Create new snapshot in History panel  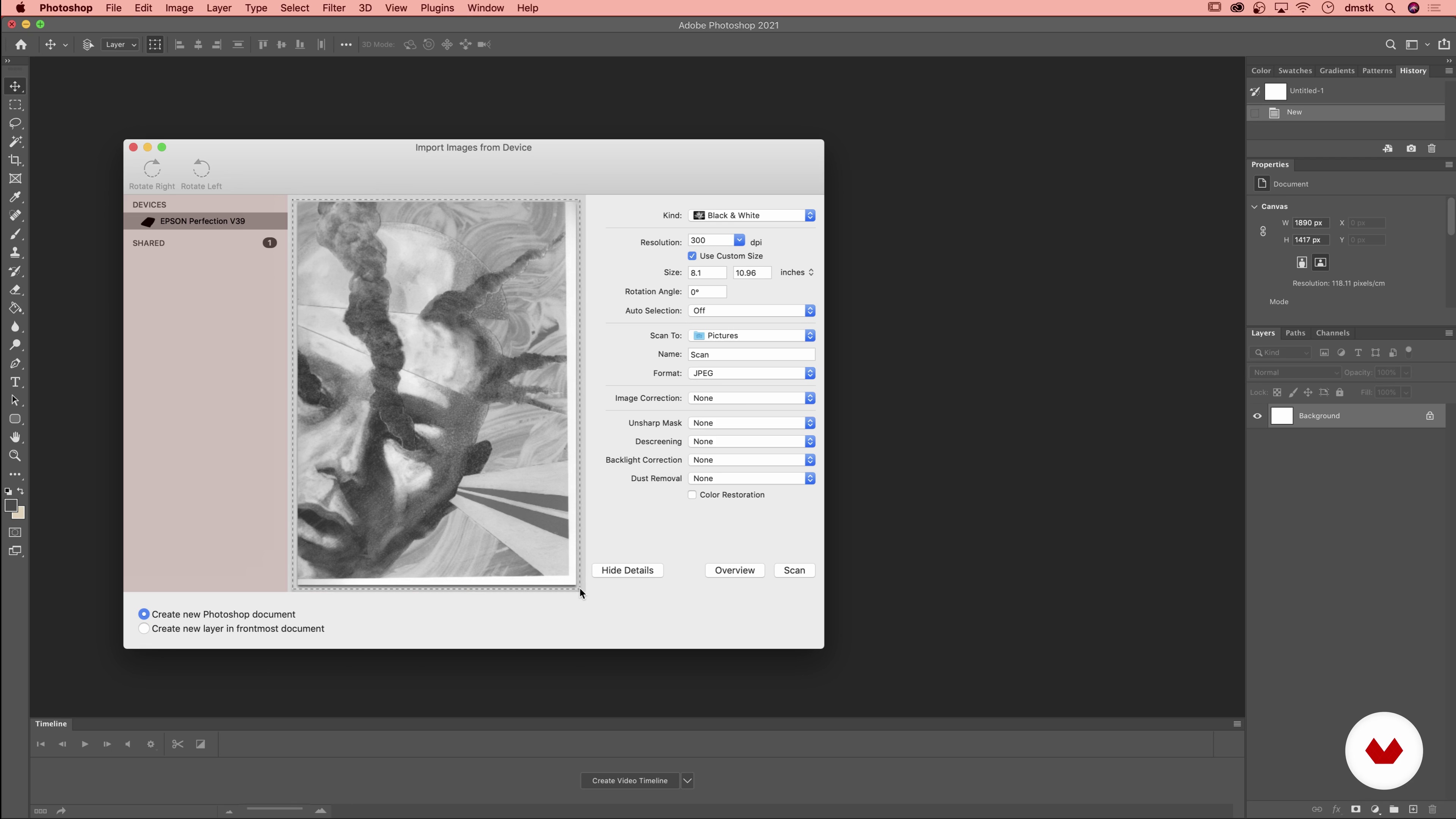tap(1411, 149)
